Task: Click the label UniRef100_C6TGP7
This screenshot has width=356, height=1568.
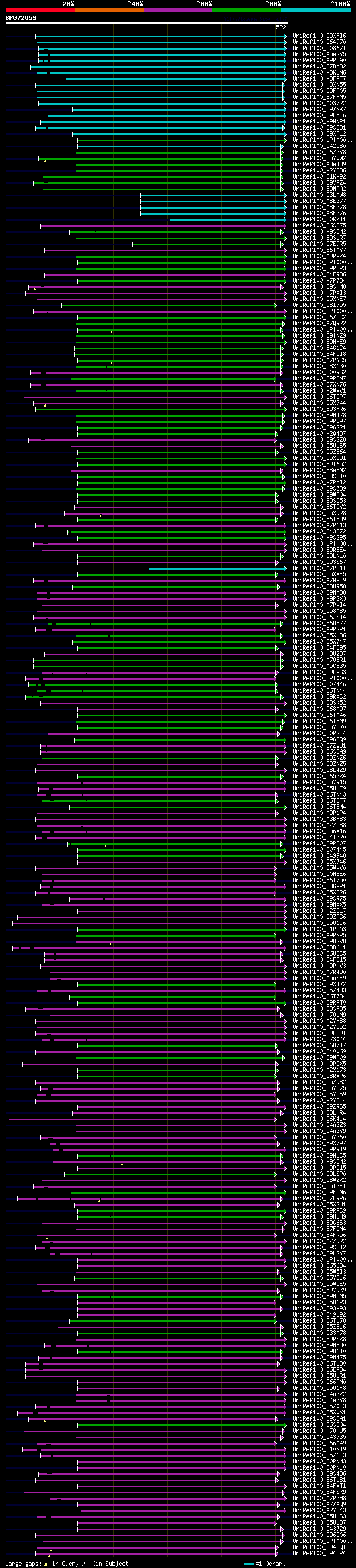Action: [x=319, y=397]
